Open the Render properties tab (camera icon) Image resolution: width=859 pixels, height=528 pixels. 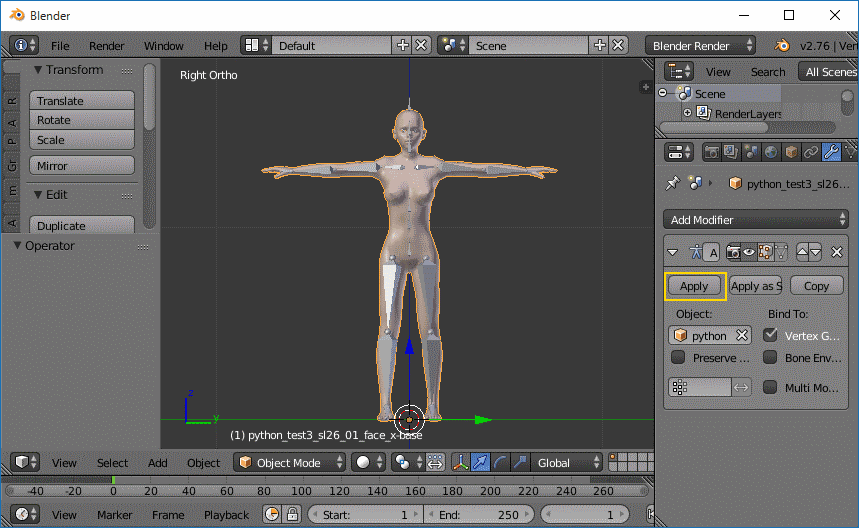pyautogui.click(x=712, y=153)
